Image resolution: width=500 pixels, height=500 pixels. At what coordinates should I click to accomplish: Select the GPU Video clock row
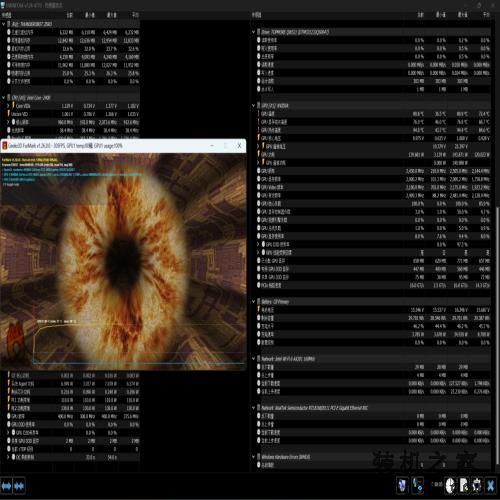[373, 187]
